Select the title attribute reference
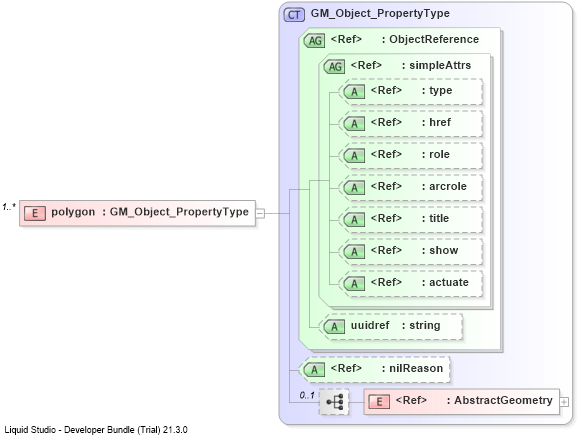Screen dimensions: 577x435 point(413,219)
